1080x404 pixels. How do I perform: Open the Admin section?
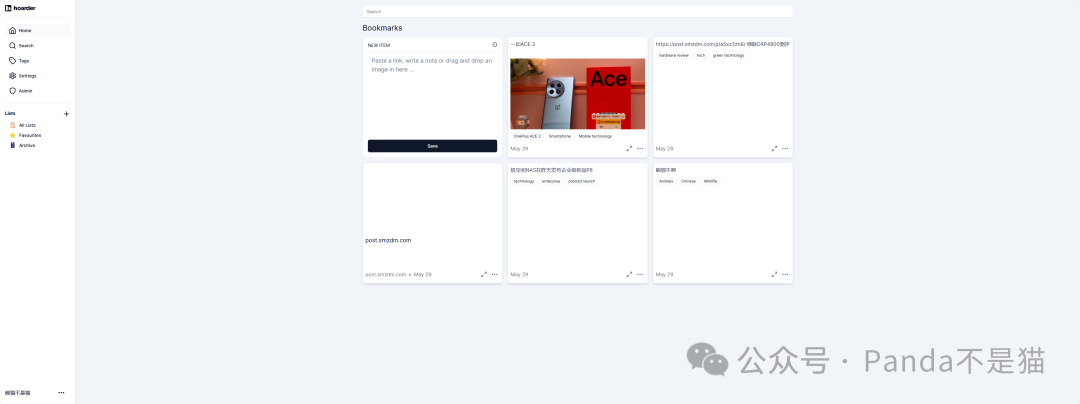click(38, 91)
